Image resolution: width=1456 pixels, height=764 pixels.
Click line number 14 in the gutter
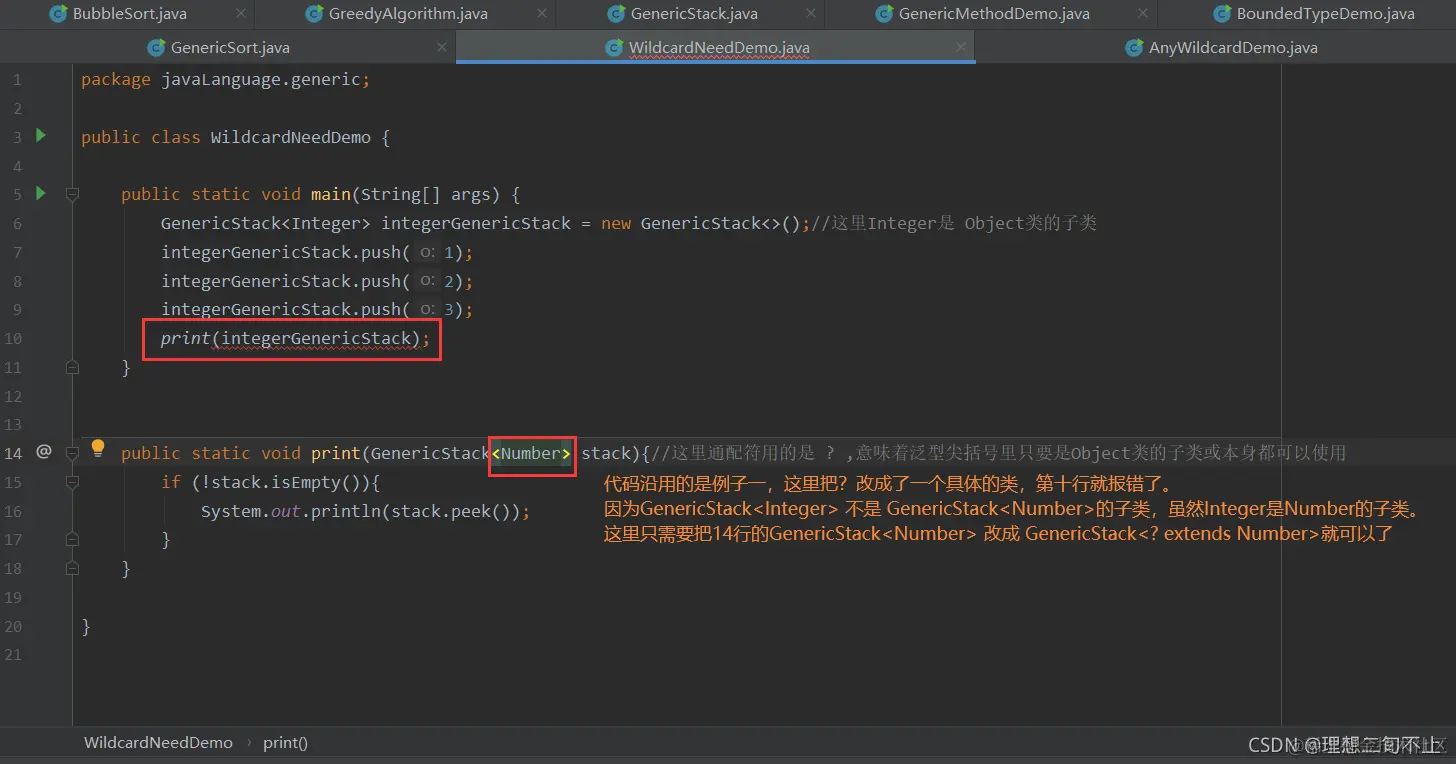tap(13, 453)
